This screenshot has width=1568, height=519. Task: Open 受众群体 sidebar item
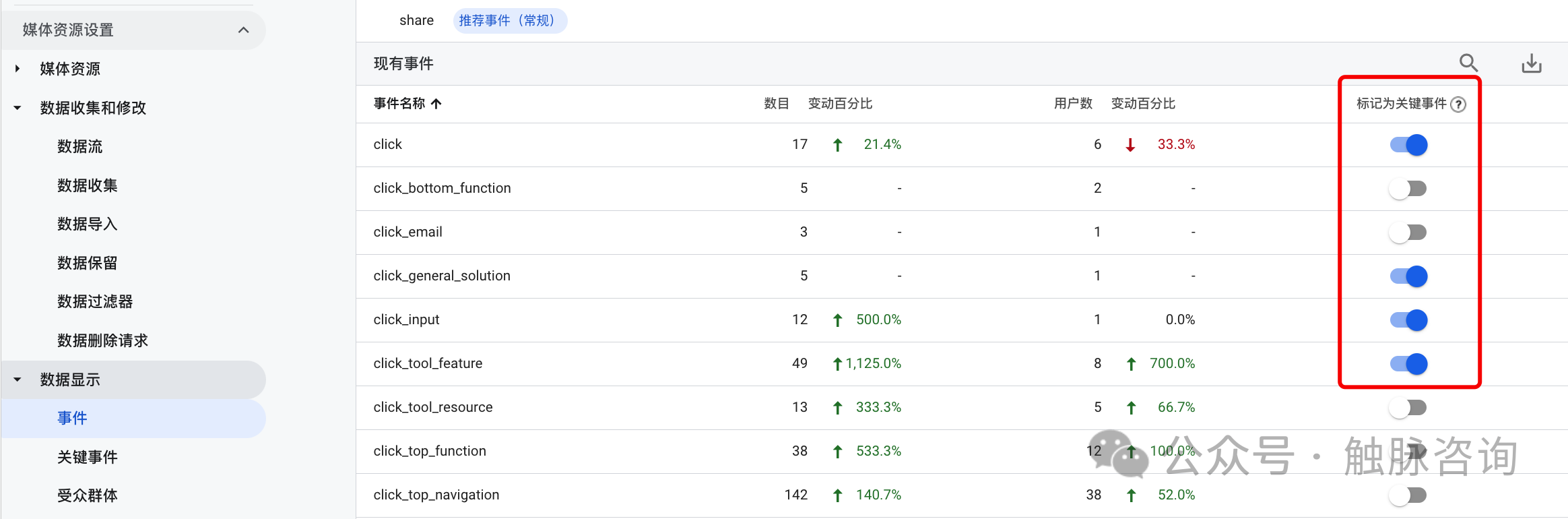[x=88, y=495]
